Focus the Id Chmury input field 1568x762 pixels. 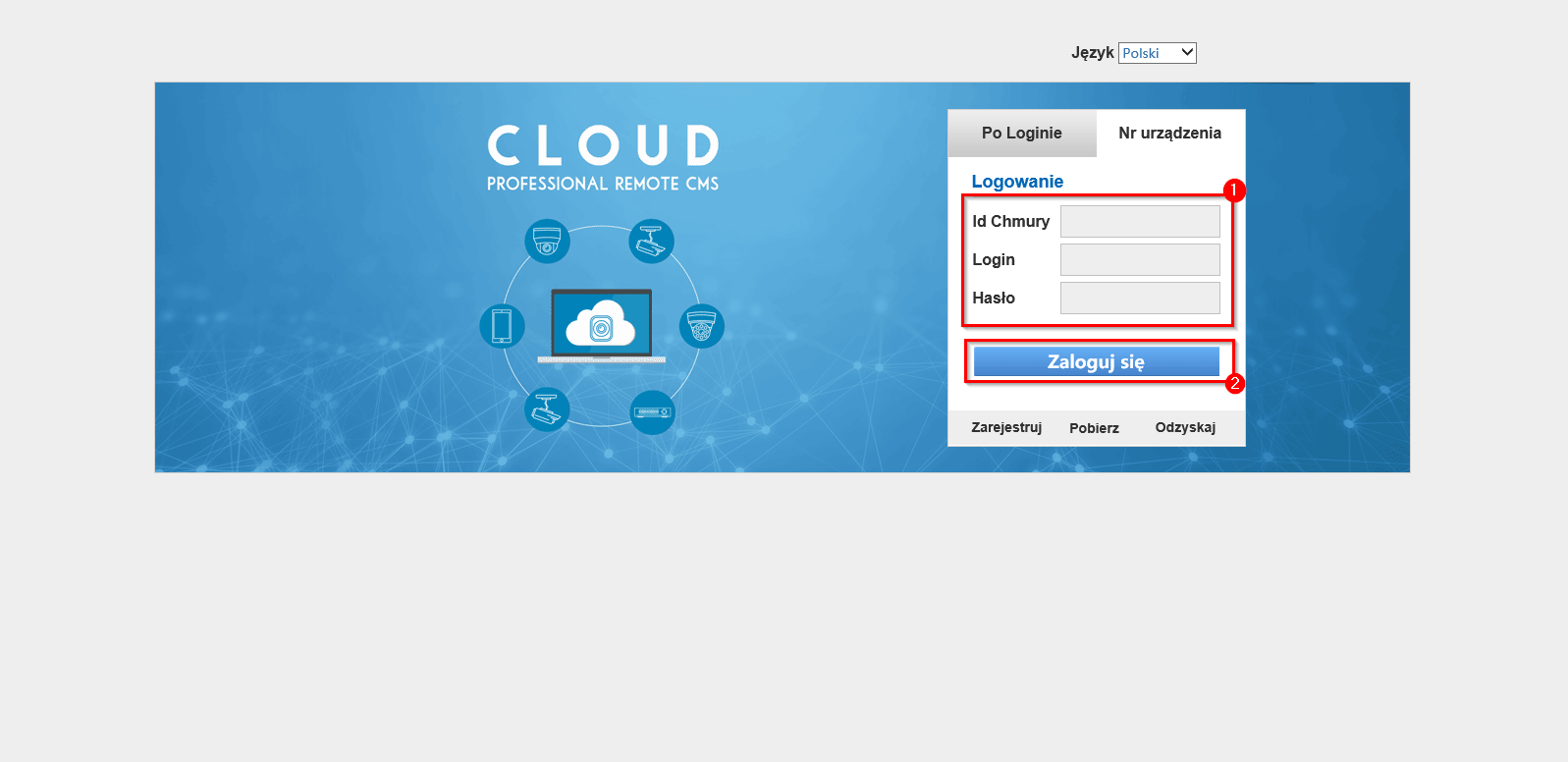pos(1140,221)
